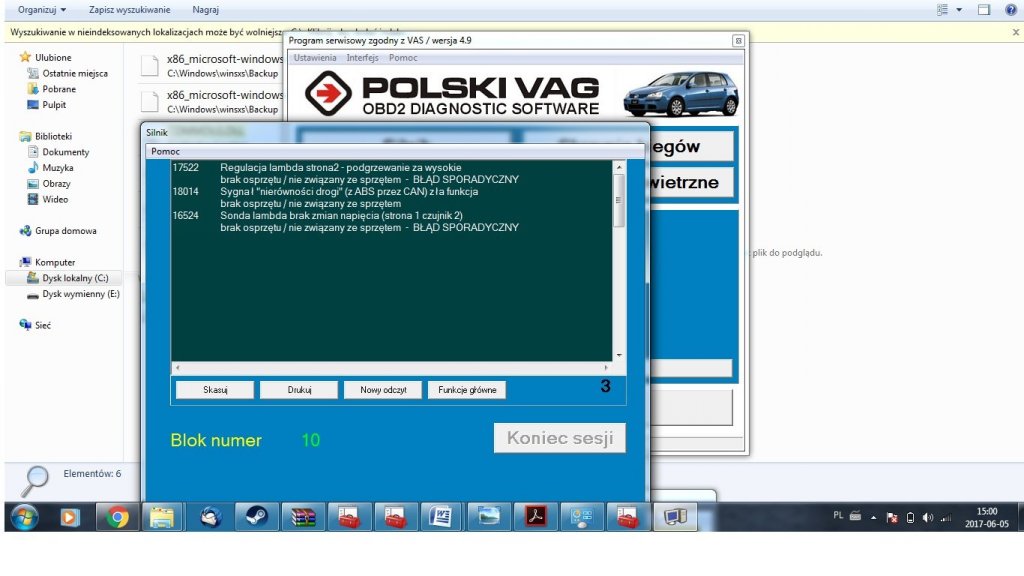Click the fault list scrollbar up arrow

click(618, 167)
